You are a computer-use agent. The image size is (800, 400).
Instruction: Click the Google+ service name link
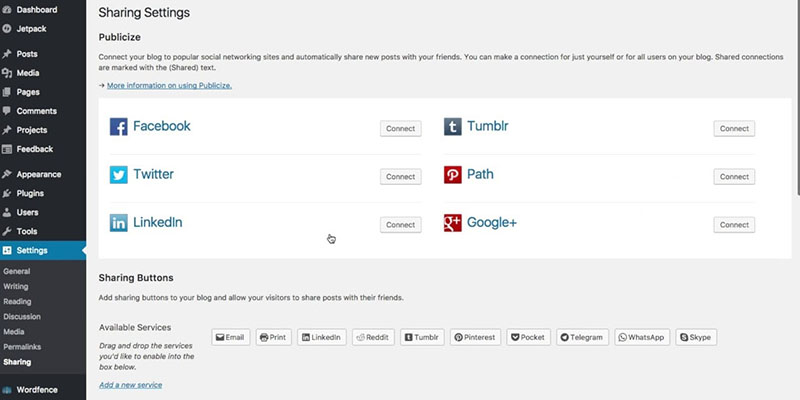492,222
